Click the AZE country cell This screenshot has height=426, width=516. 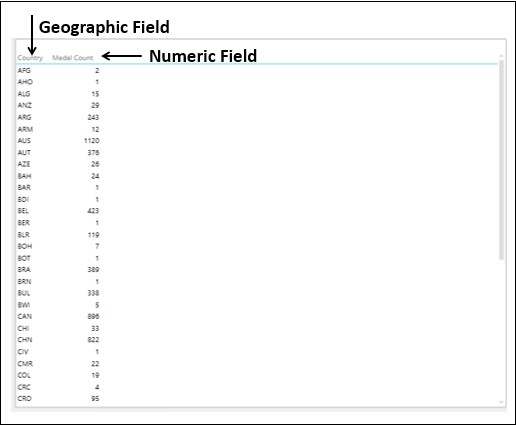(x=24, y=164)
